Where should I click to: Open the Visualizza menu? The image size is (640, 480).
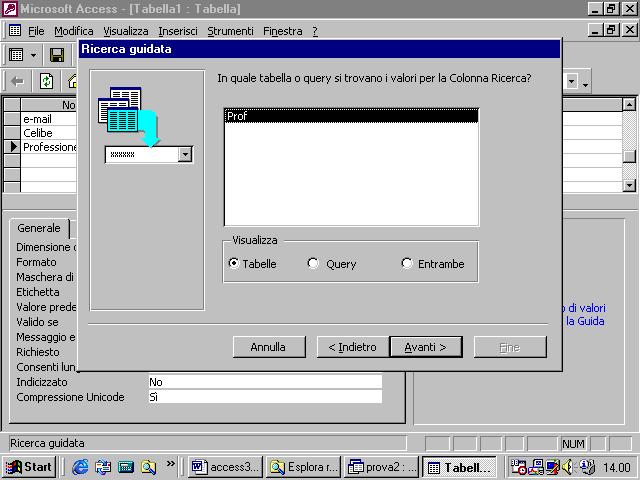point(126,31)
